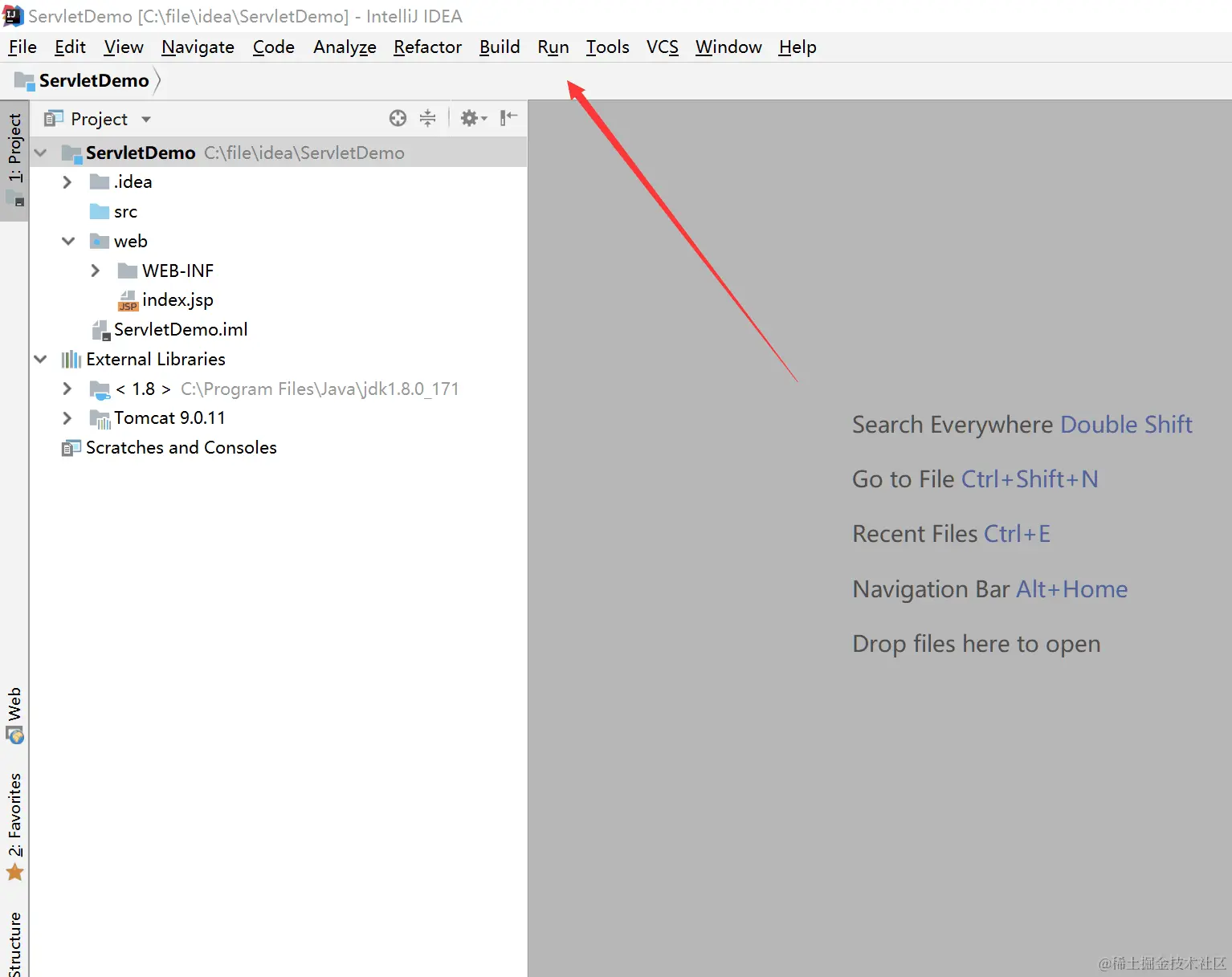The height and width of the screenshot is (977, 1232).
Task: Select the WEB-INF folder row
Action: click(278, 271)
